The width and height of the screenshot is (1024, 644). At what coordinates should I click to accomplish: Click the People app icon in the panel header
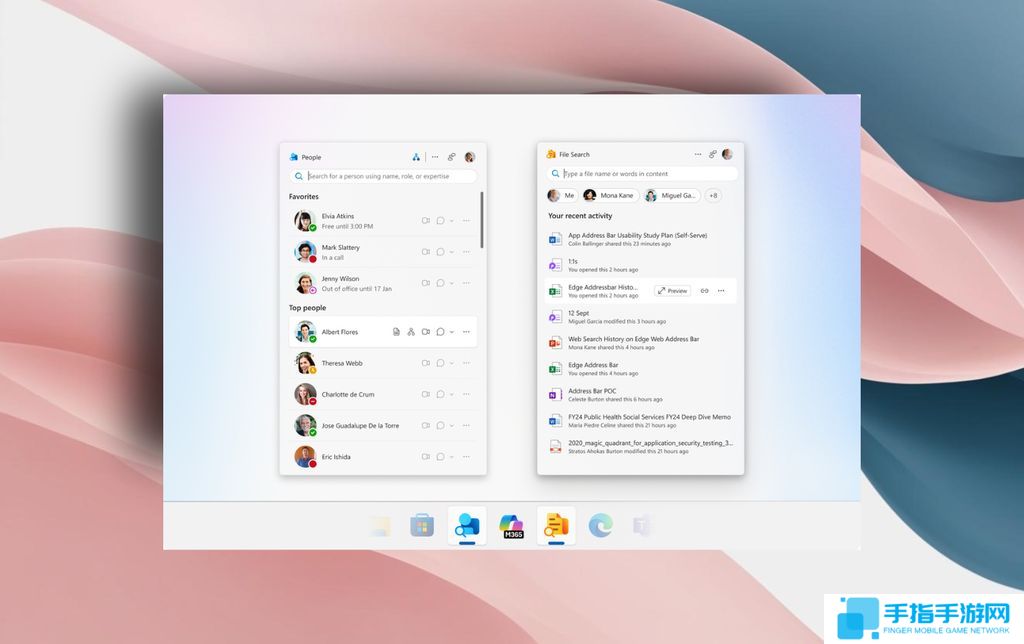click(x=293, y=155)
